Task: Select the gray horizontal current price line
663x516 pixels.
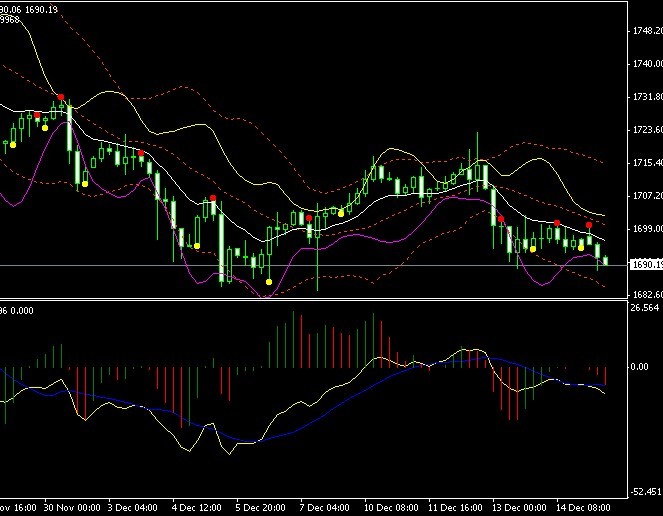Action: [x=314, y=265]
